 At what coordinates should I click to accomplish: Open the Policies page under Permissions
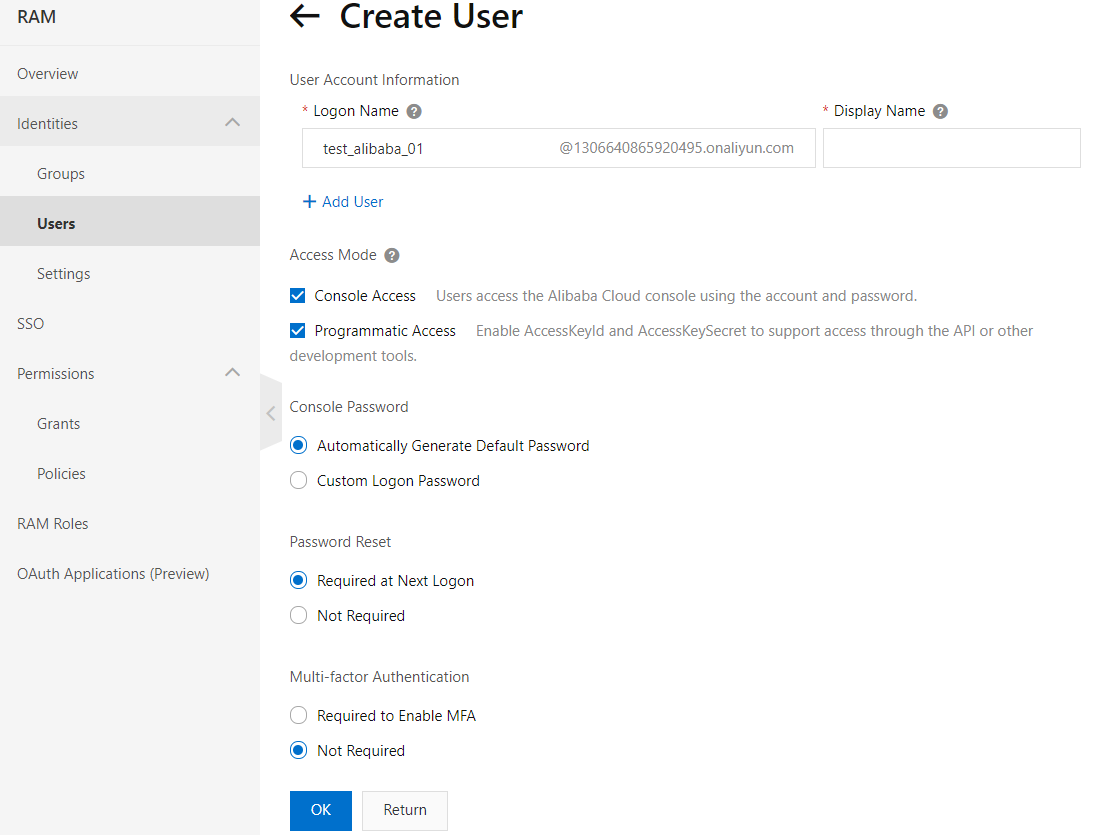click(61, 473)
